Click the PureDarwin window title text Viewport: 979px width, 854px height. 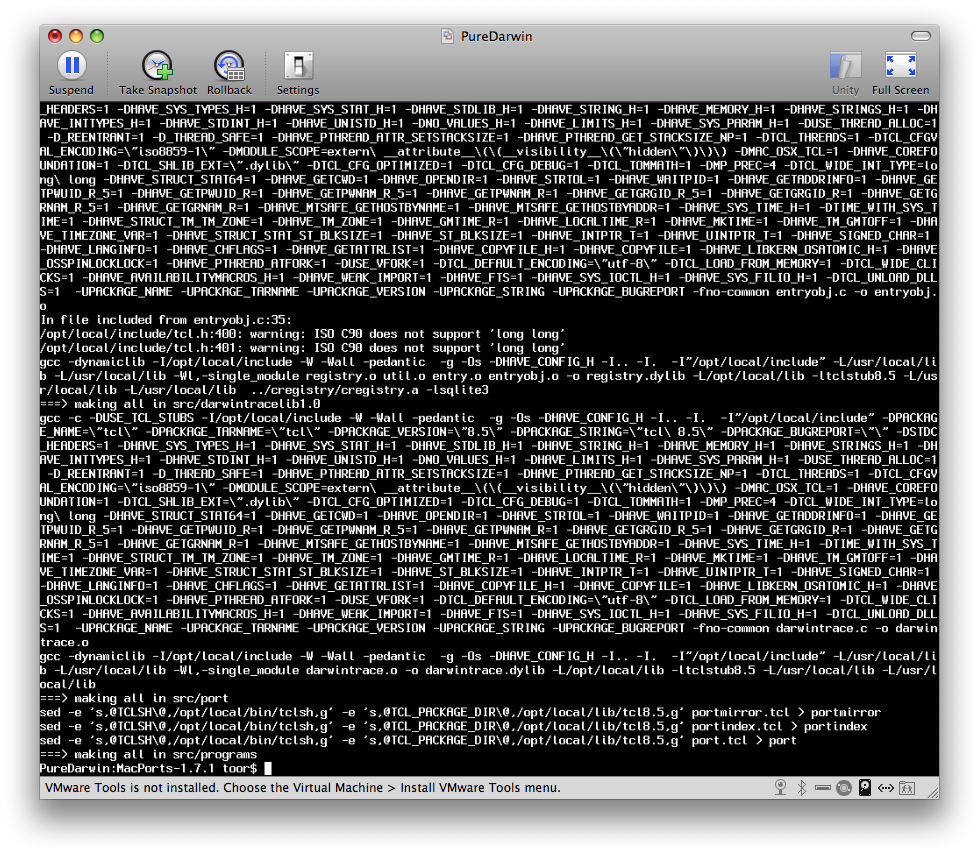[x=496, y=36]
